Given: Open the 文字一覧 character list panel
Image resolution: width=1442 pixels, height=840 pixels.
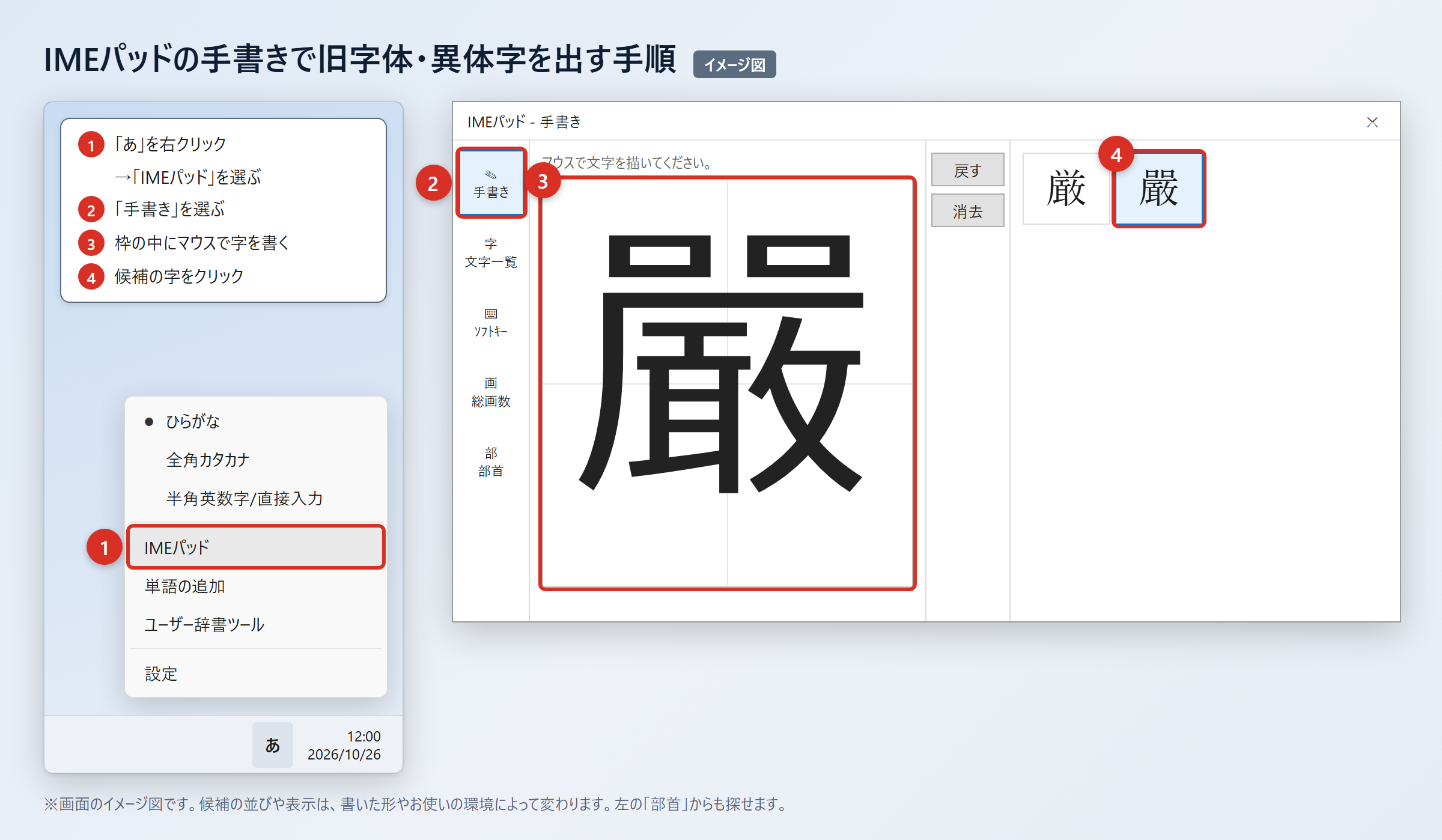Looking at the screenshot, I should 491,253.
